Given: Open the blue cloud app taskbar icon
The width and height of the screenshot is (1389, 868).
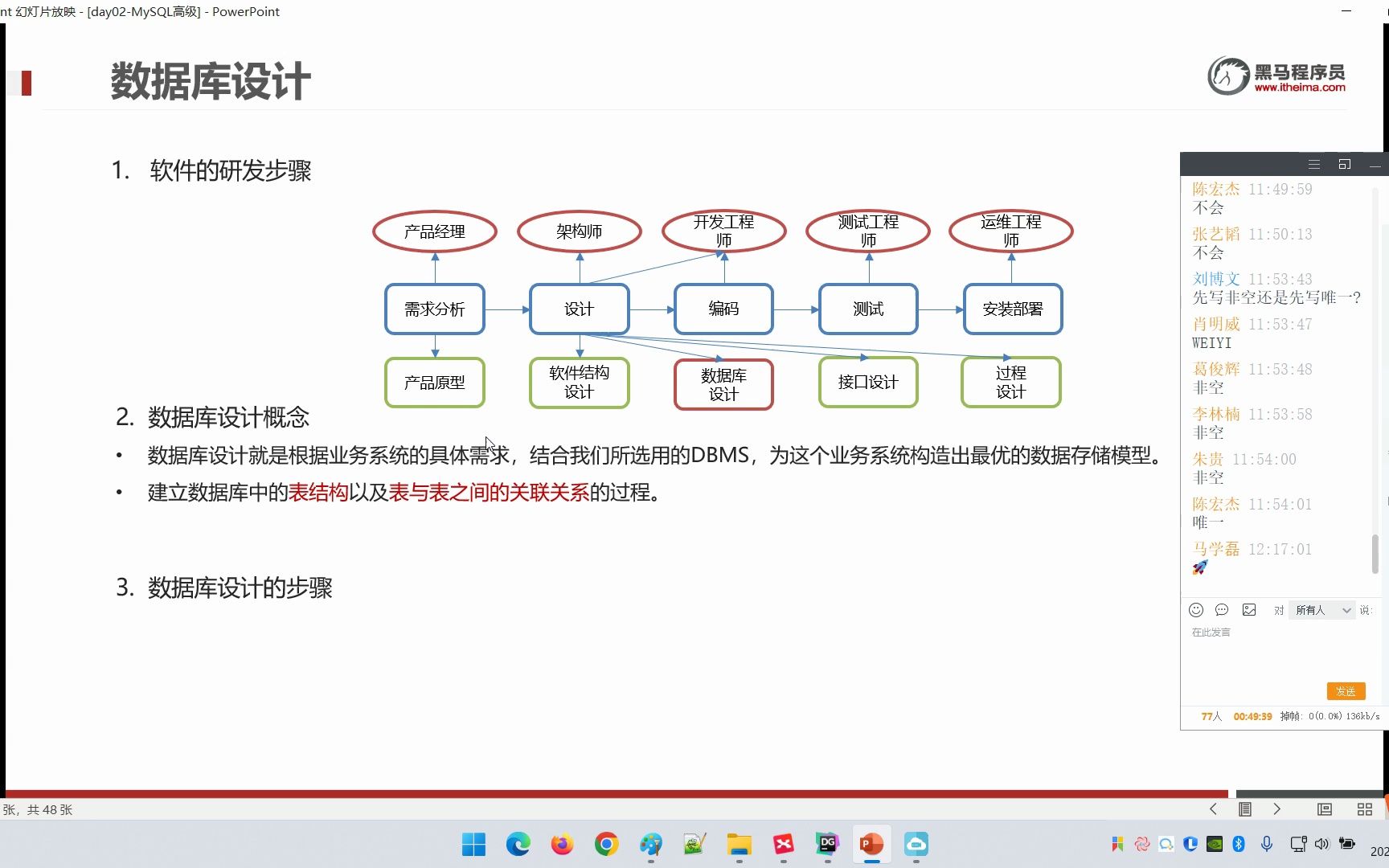Looking at the screenshot, I should (x=916, y=844).
